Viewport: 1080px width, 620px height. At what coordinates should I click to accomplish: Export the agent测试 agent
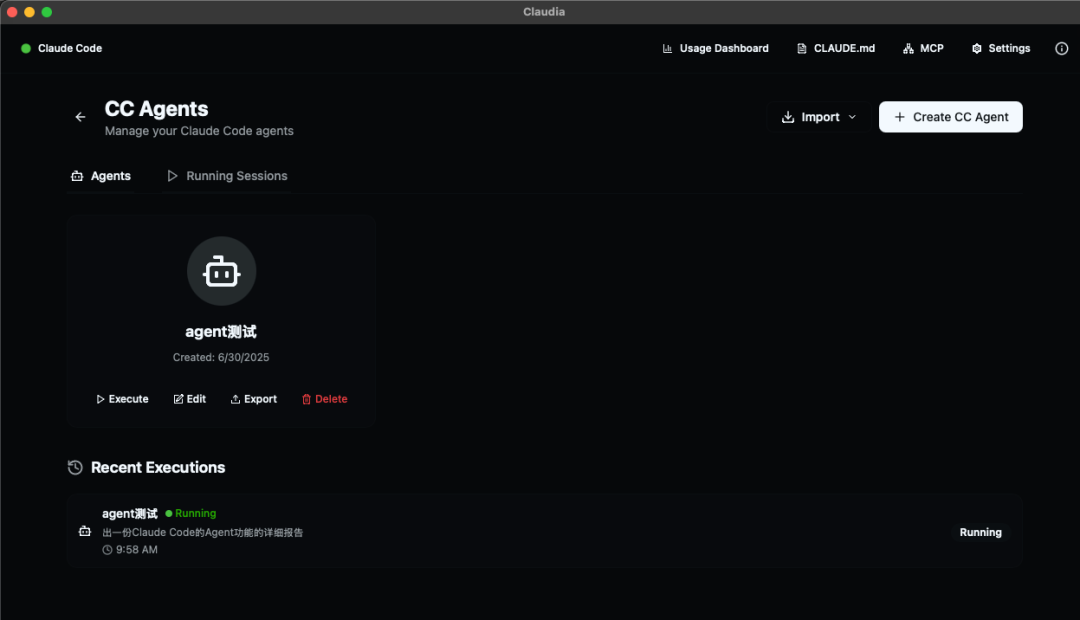[x=253, y=399]
